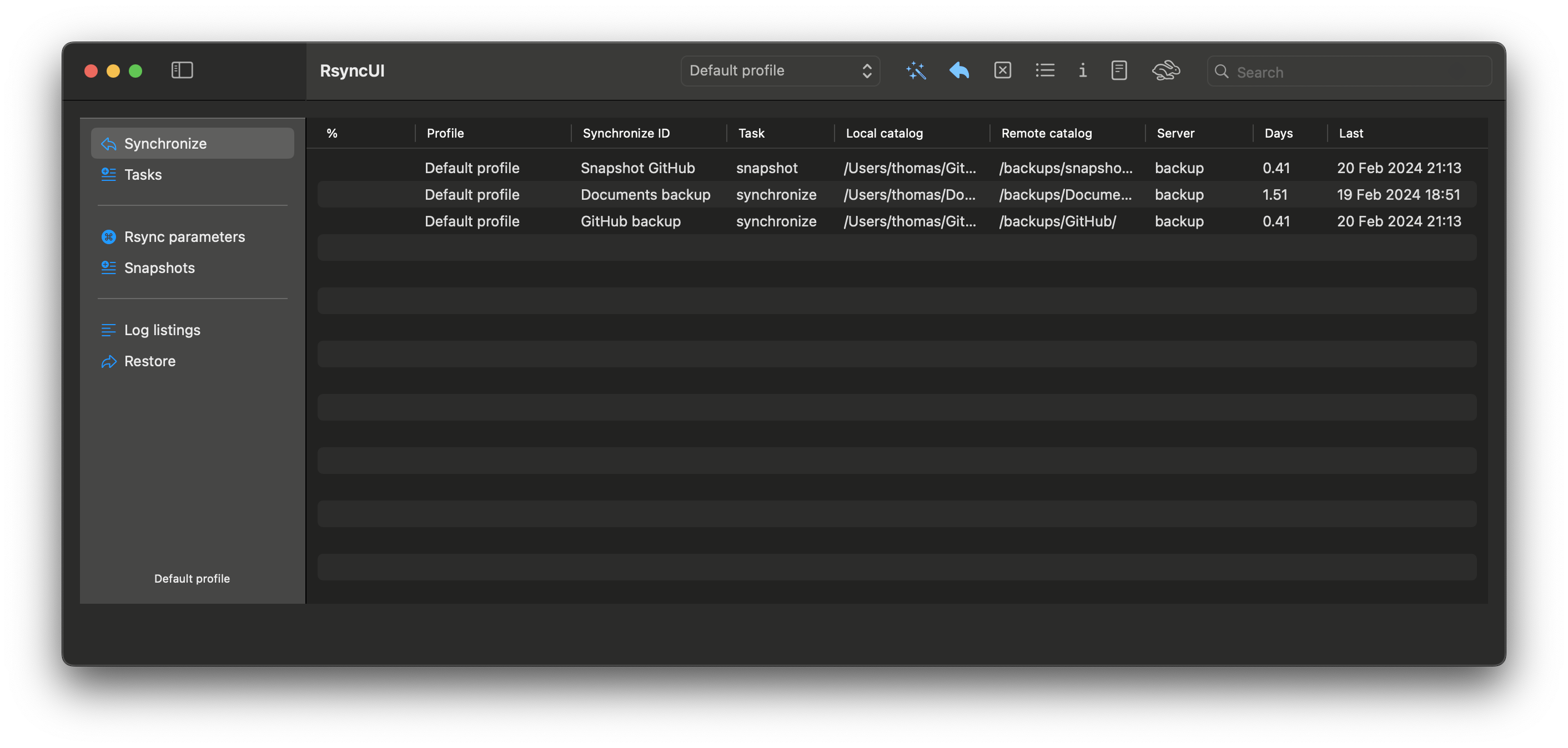Select Restore in the sidebar
The height and width of the screenshot is (748, 1568).
150,361
